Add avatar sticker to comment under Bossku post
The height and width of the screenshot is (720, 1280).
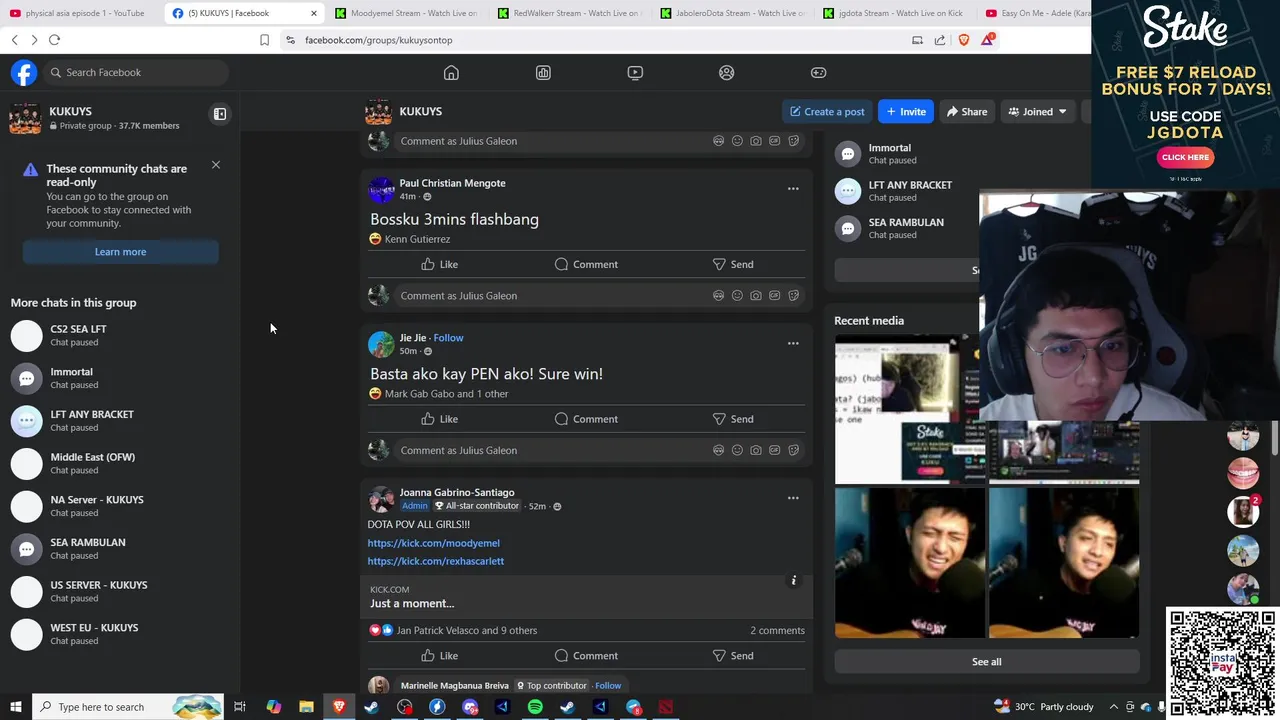(x=718, y=296)
